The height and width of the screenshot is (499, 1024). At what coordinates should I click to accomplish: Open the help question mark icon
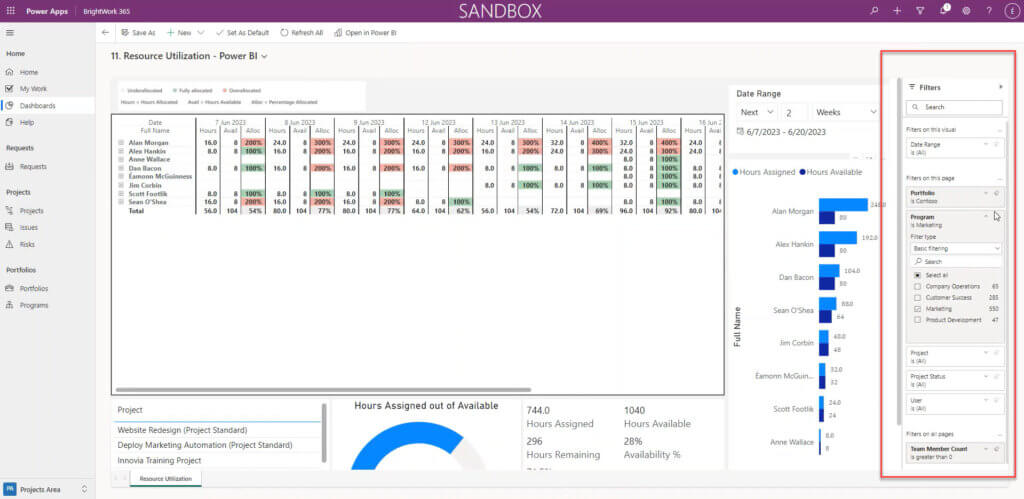989,11
